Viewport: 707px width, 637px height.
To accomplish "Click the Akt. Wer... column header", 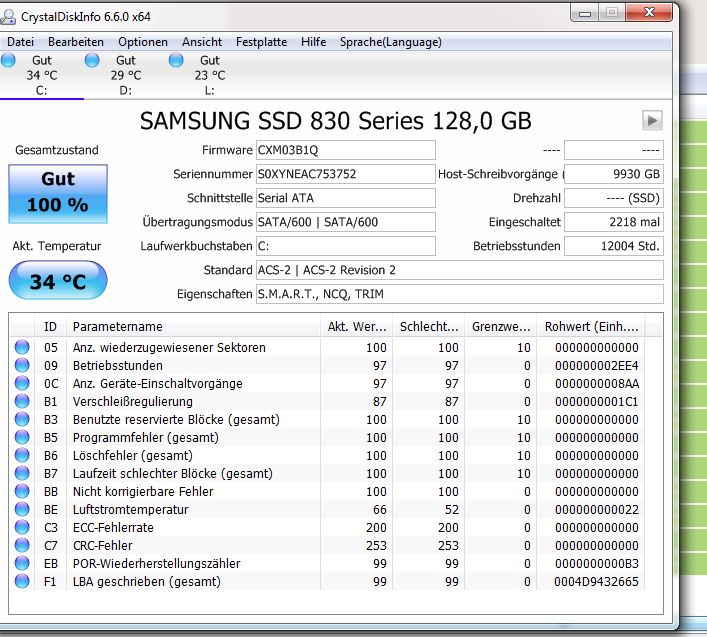I will coord(356,326).
